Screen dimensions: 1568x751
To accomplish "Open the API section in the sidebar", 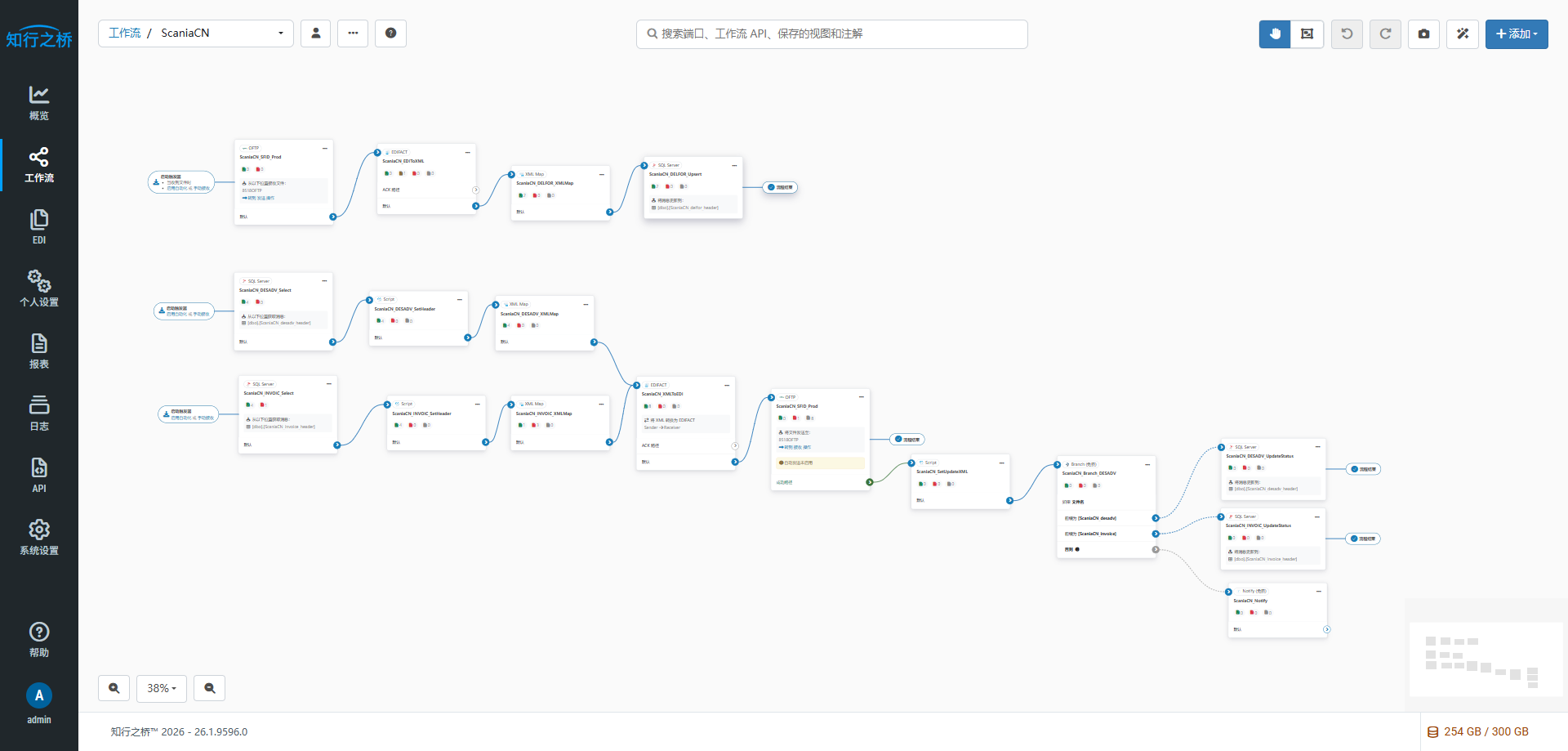I will click(x=39, y=476).
